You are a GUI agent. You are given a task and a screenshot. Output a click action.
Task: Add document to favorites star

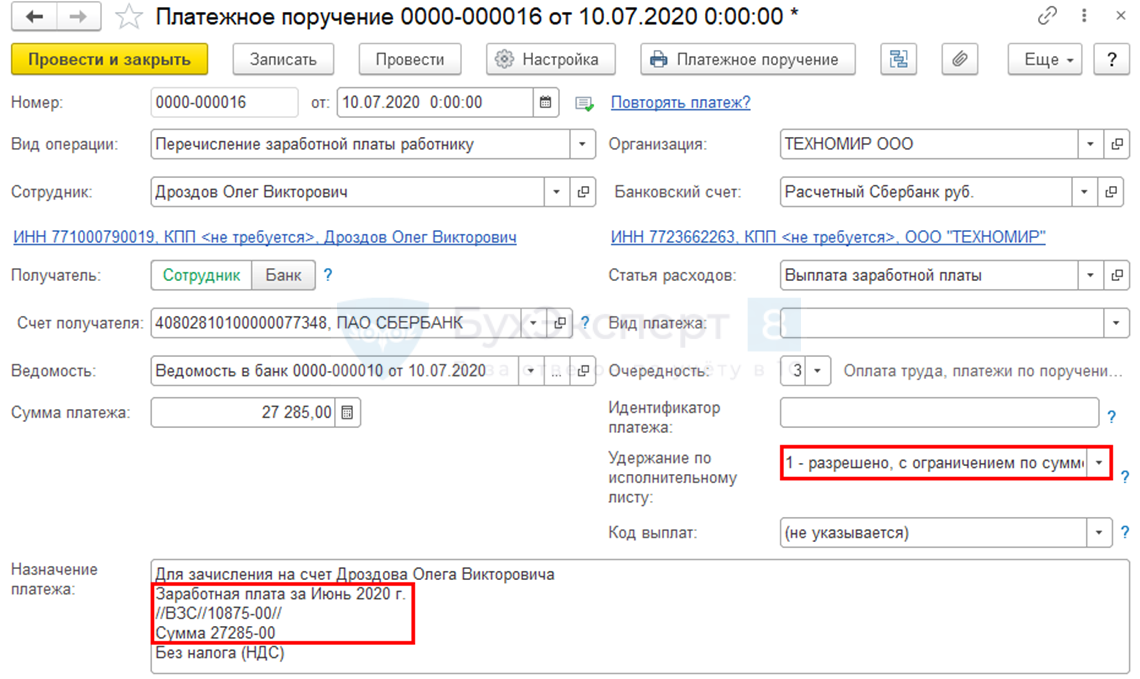point(129,17)
